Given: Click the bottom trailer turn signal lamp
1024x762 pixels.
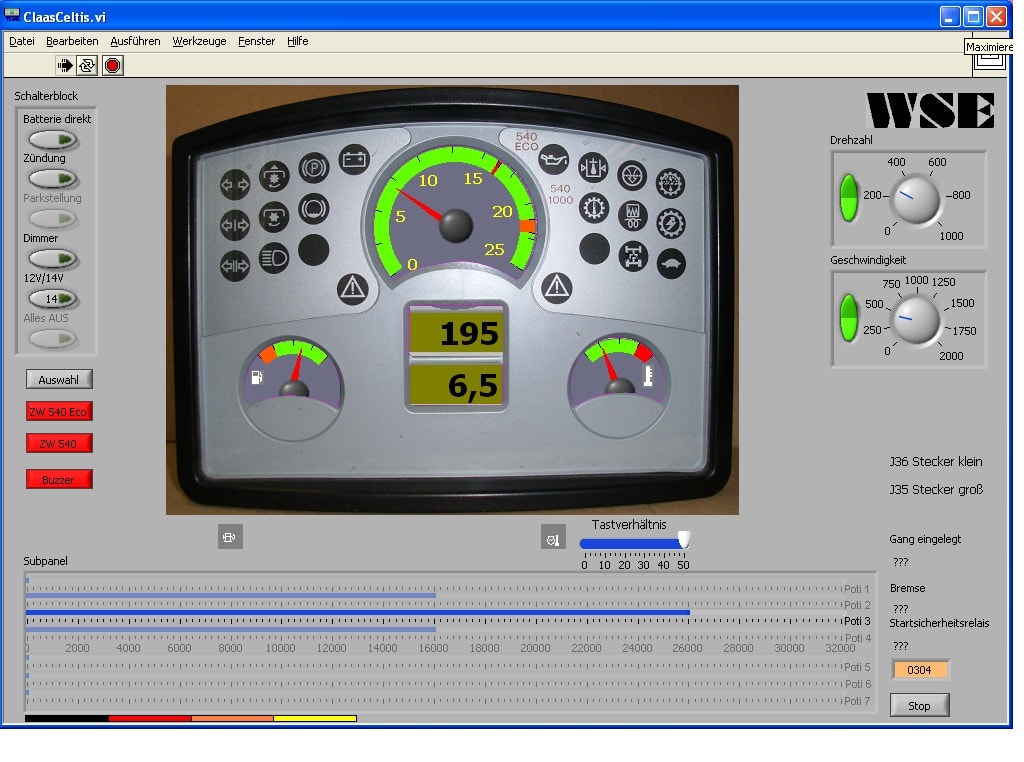Looking at the screenshot, I should (234, 266).
